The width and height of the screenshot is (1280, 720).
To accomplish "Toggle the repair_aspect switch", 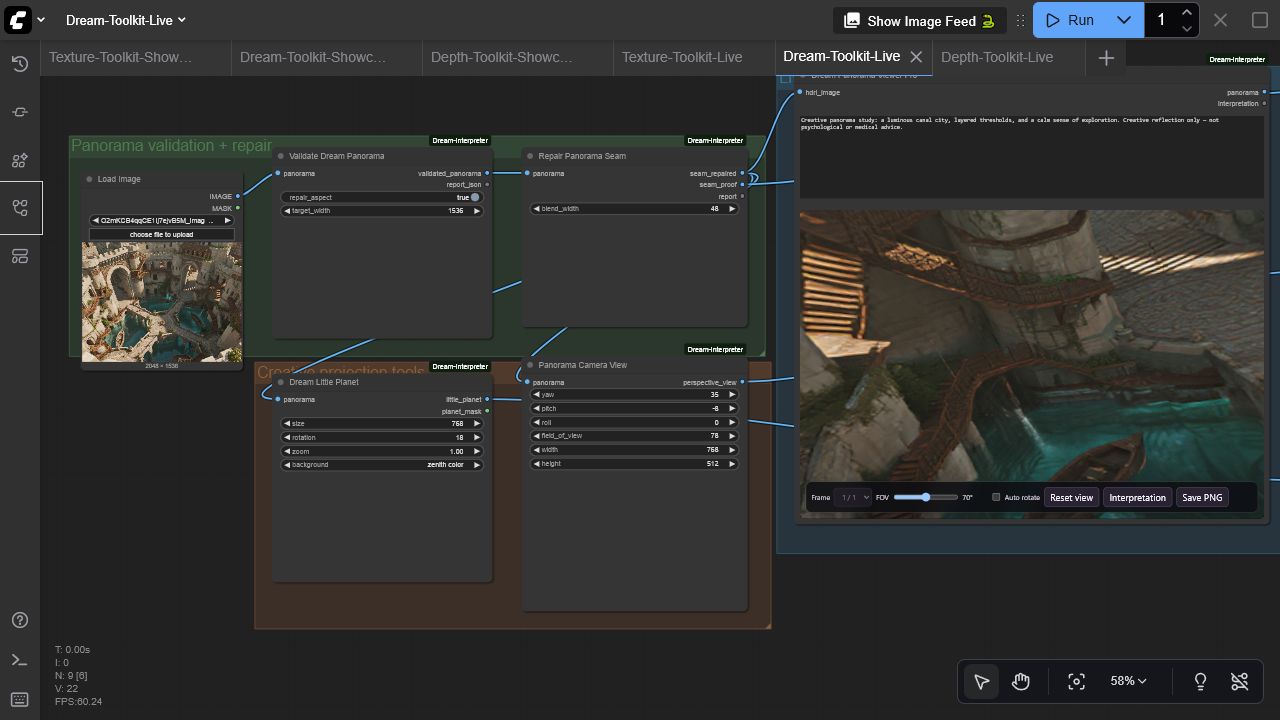I will click(475, 197).
